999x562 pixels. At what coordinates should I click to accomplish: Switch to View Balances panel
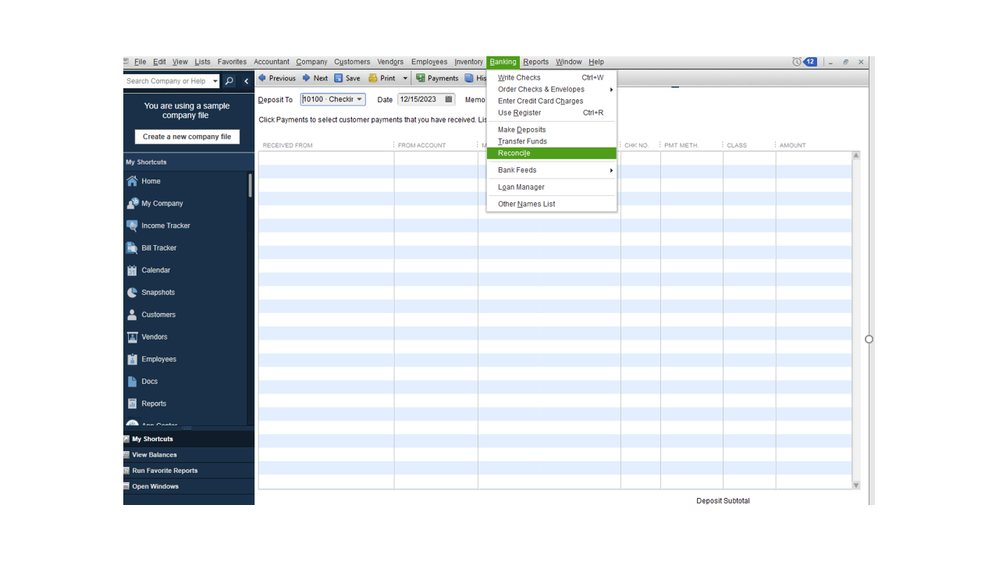pyautogui.click(x=189, y=455)
